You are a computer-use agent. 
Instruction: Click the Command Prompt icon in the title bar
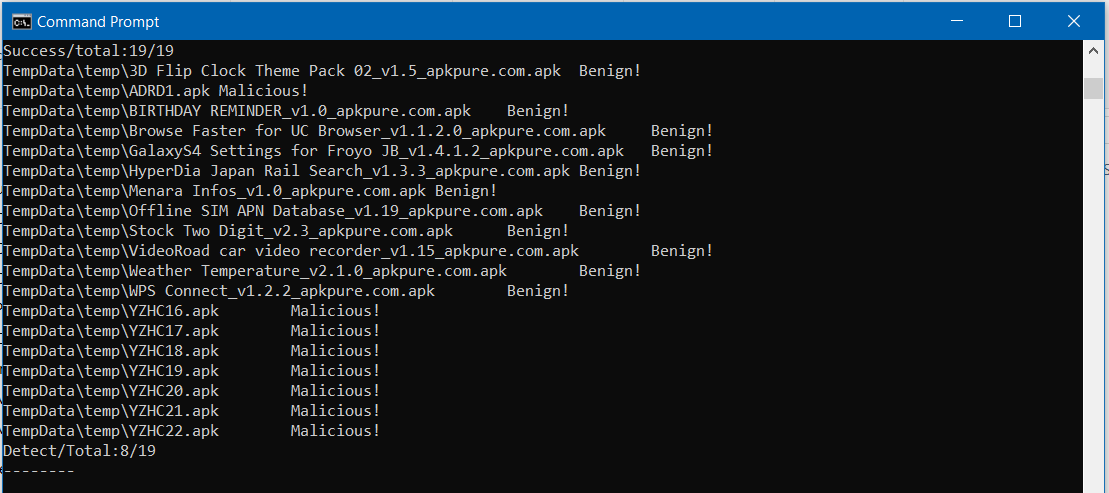click(x=20, y=21)
